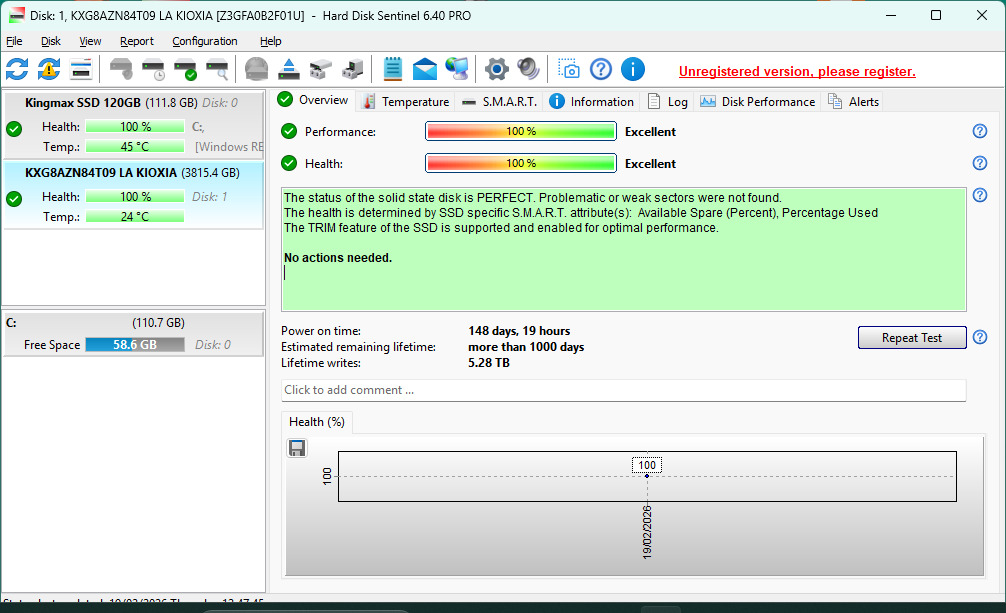Select the KXG8AZN84T09 LA KIOXIA disk entry
The height and width of the screenshot is (613, 1006).
pyautogui.click(x=133, y=195)
